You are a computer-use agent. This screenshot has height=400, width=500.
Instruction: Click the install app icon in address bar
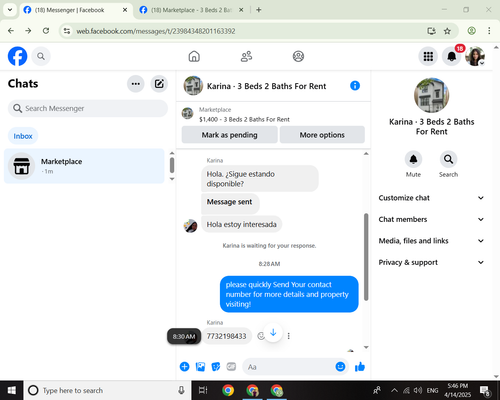click(x=431, y=31)
